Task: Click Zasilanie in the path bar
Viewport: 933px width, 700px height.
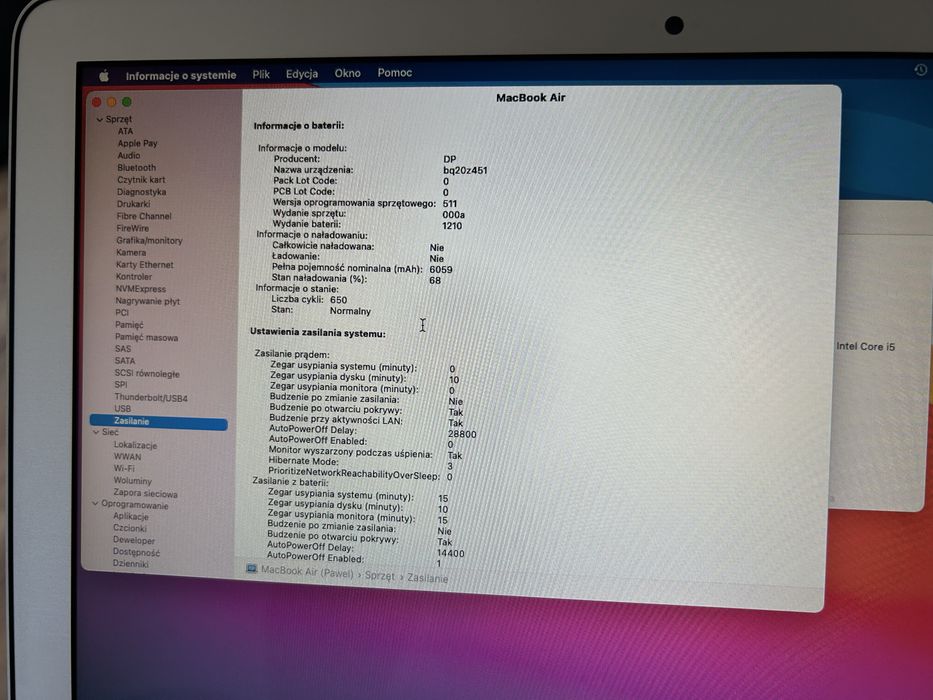Action: click(427, 578)
